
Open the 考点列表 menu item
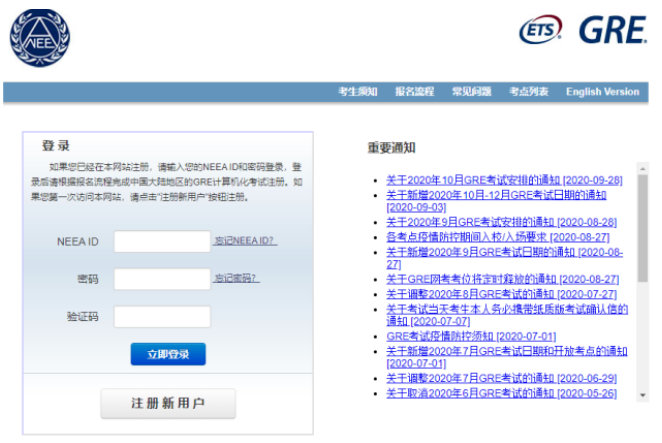tap(529, 92)
